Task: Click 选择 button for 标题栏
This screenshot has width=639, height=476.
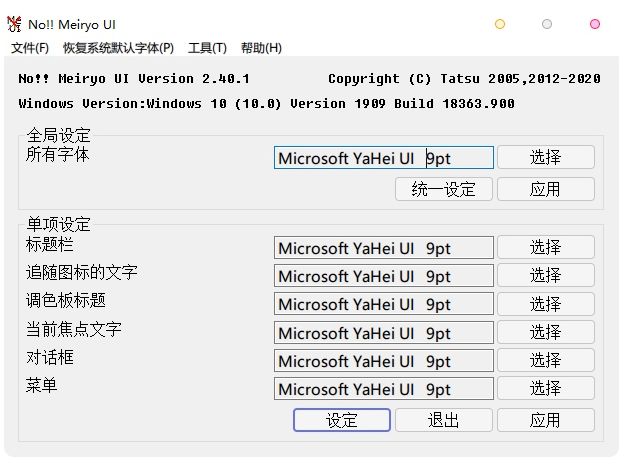Action: 545,248
